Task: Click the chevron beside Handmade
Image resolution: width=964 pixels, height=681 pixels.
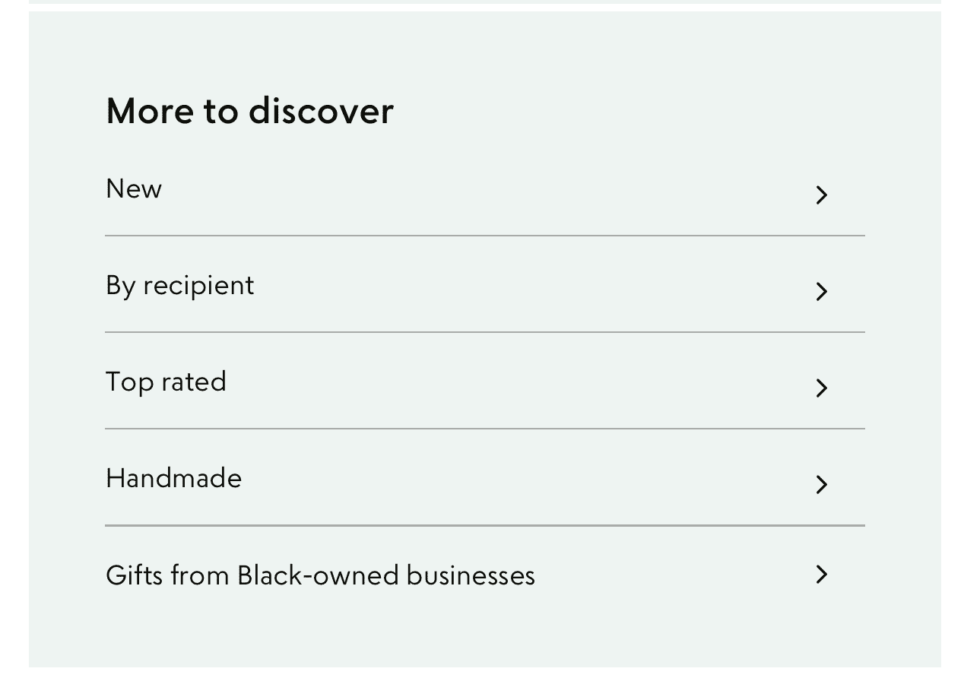Action: pos(822,485)
